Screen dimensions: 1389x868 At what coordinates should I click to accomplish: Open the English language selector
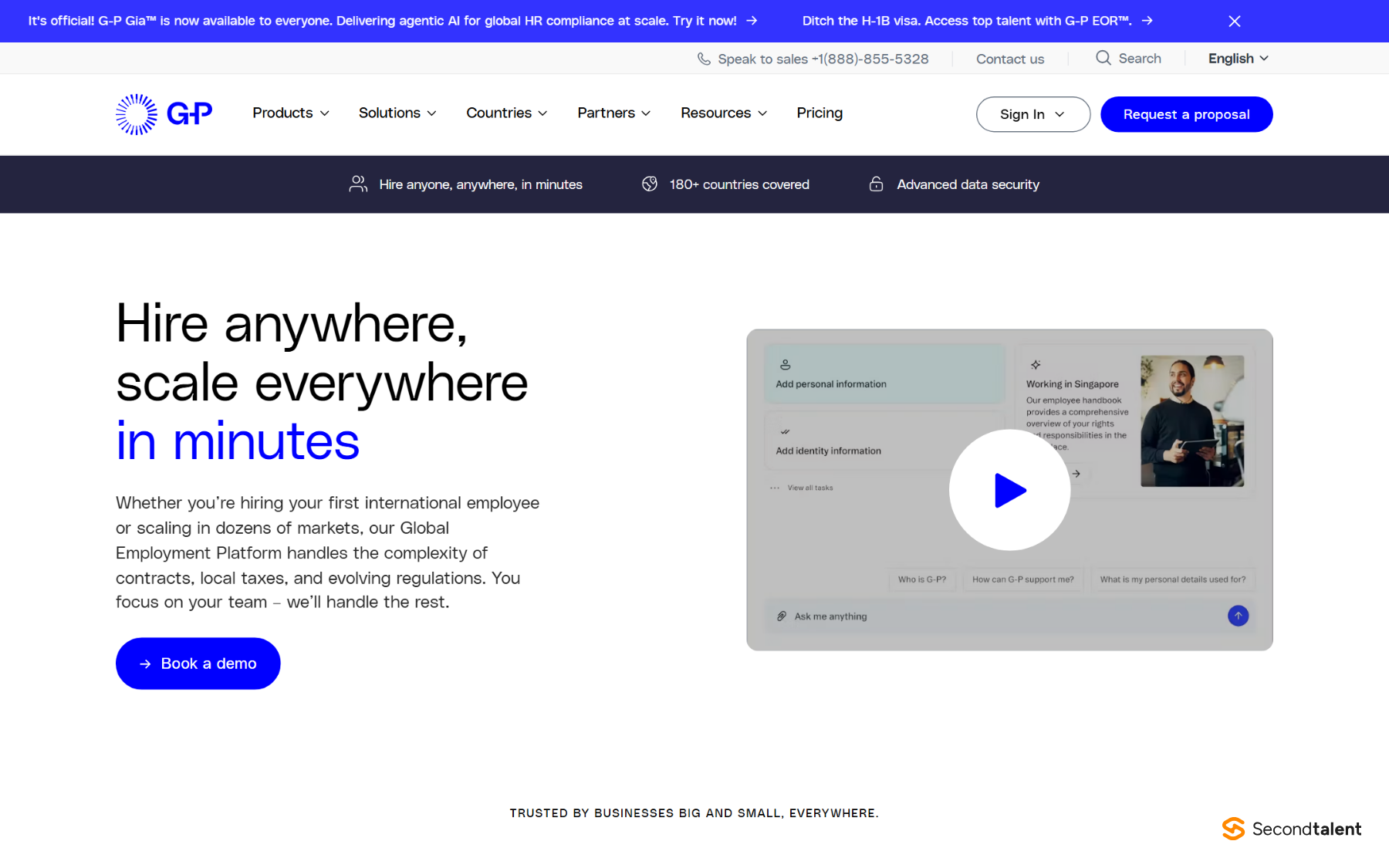coord(1239,59)
